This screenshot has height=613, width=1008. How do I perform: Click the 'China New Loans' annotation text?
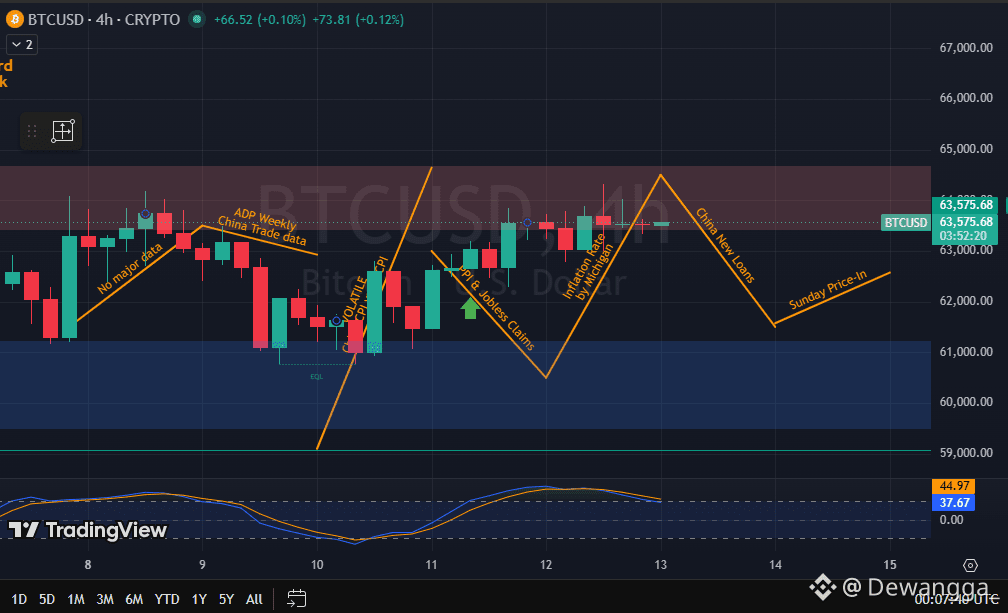coord(725,245)
